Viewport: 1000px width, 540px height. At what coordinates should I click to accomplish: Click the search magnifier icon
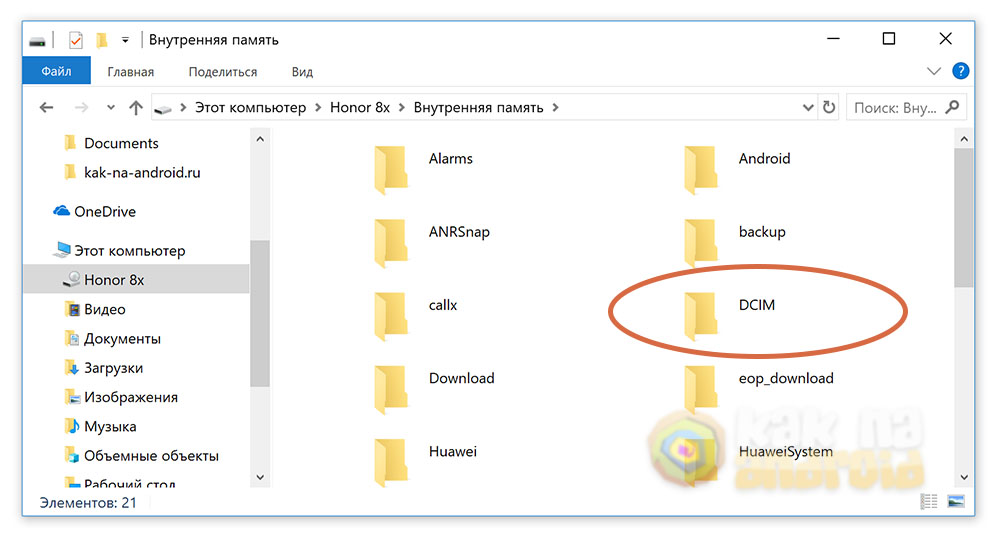pyautogui.click(x=952, y=107)
